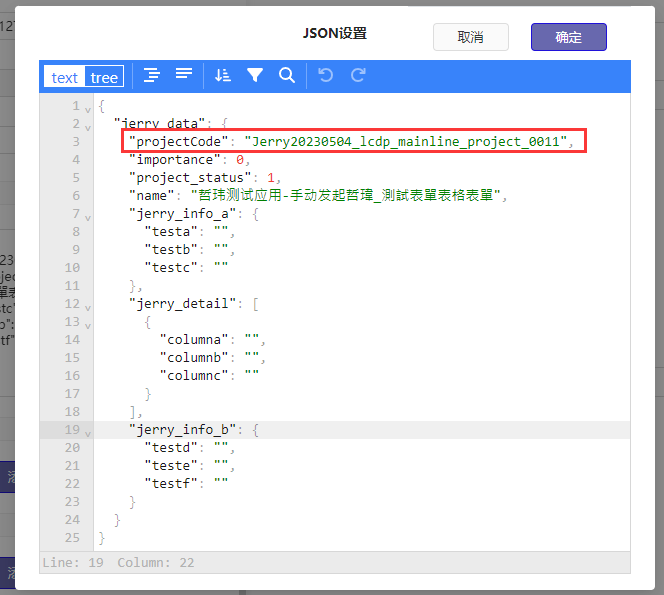Fold jerry_info_a block at line 7

pyautogui.click(x=88, y=216)
